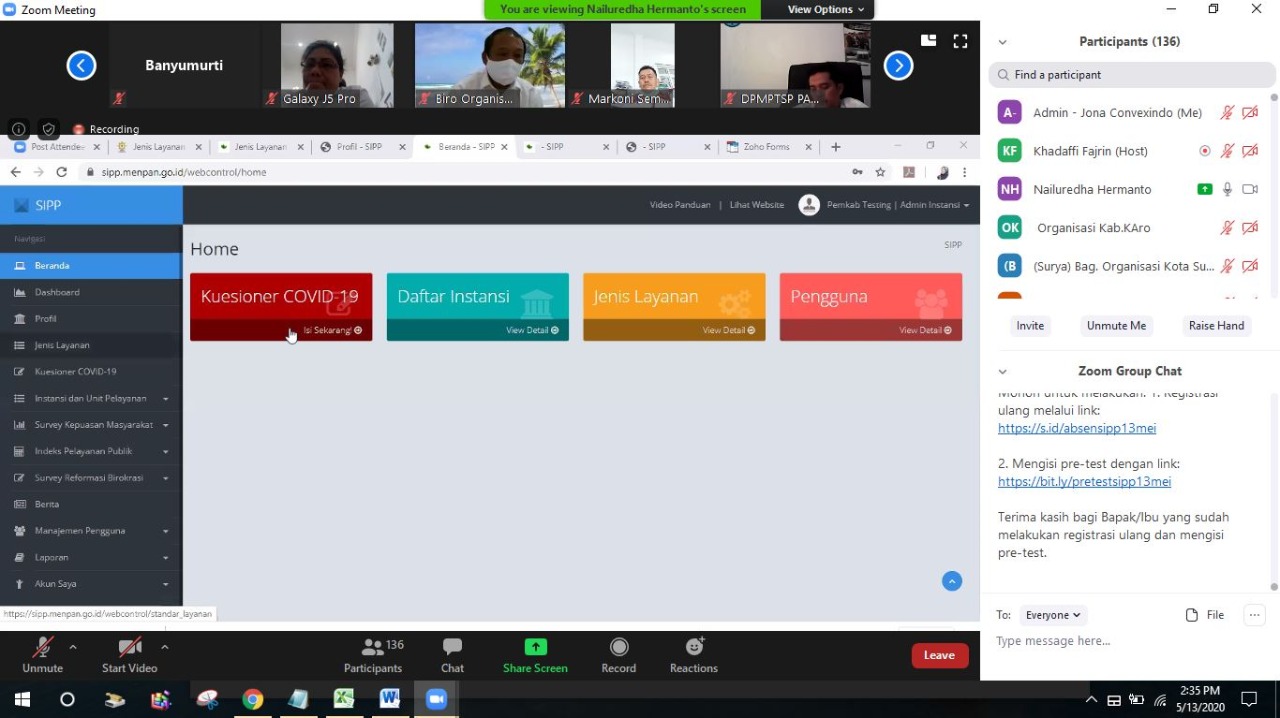1280x718 pixels.
Task: Click View Detail on Pengguna card
Action: (925, 330)
